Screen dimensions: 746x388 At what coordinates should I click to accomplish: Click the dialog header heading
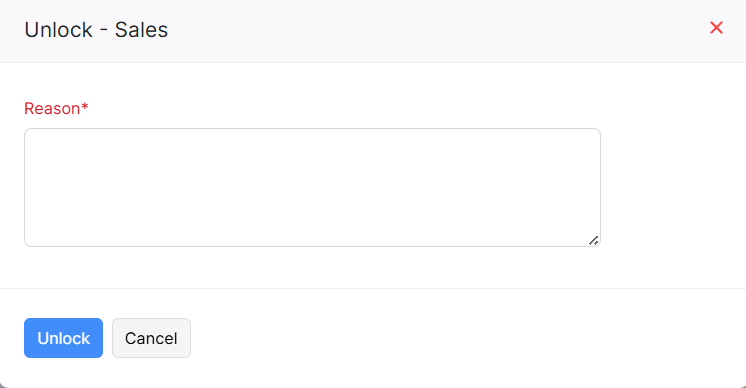click(96, 30)
